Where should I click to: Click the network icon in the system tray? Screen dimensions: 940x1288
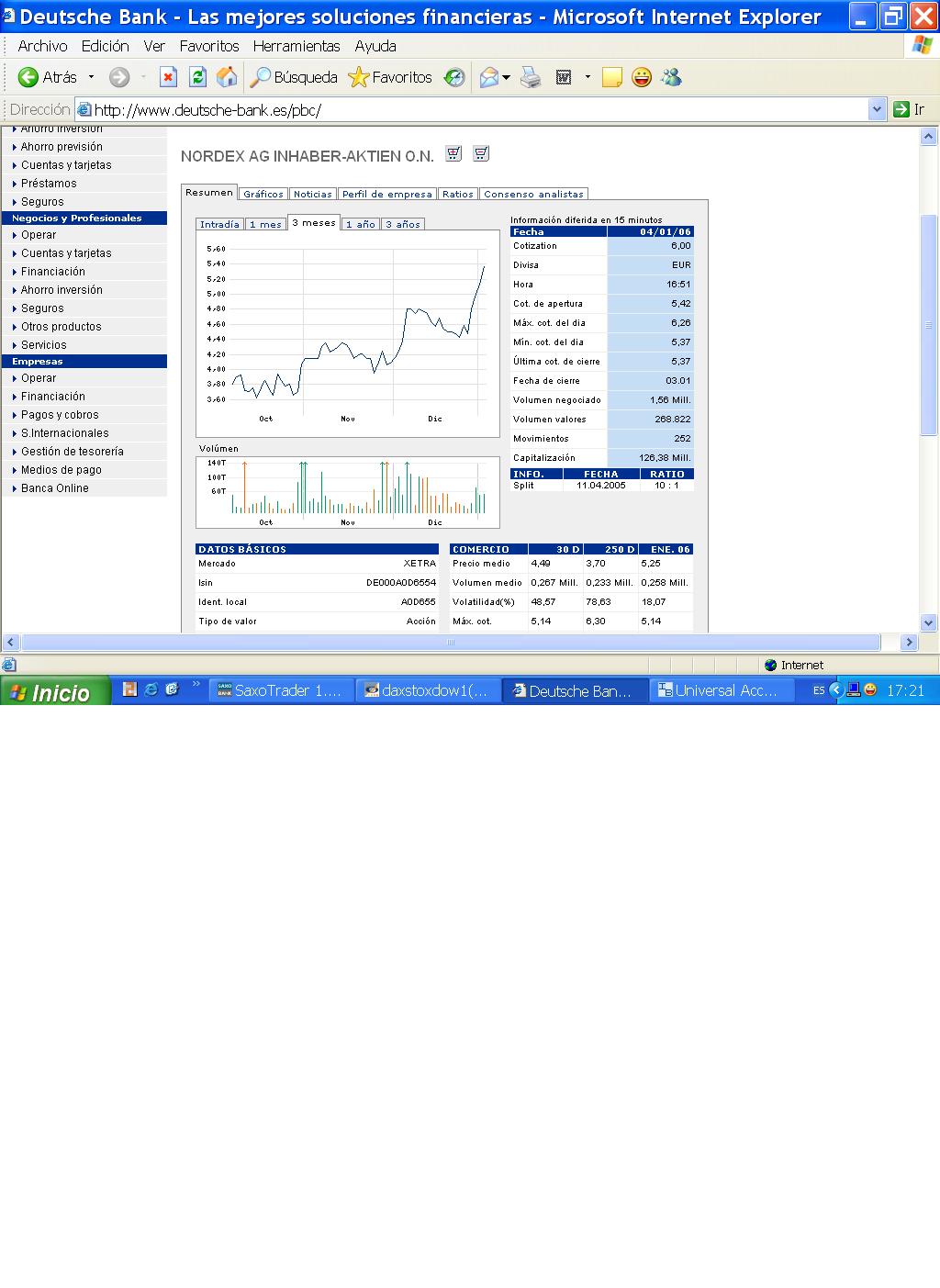click(x=853, y=689)
